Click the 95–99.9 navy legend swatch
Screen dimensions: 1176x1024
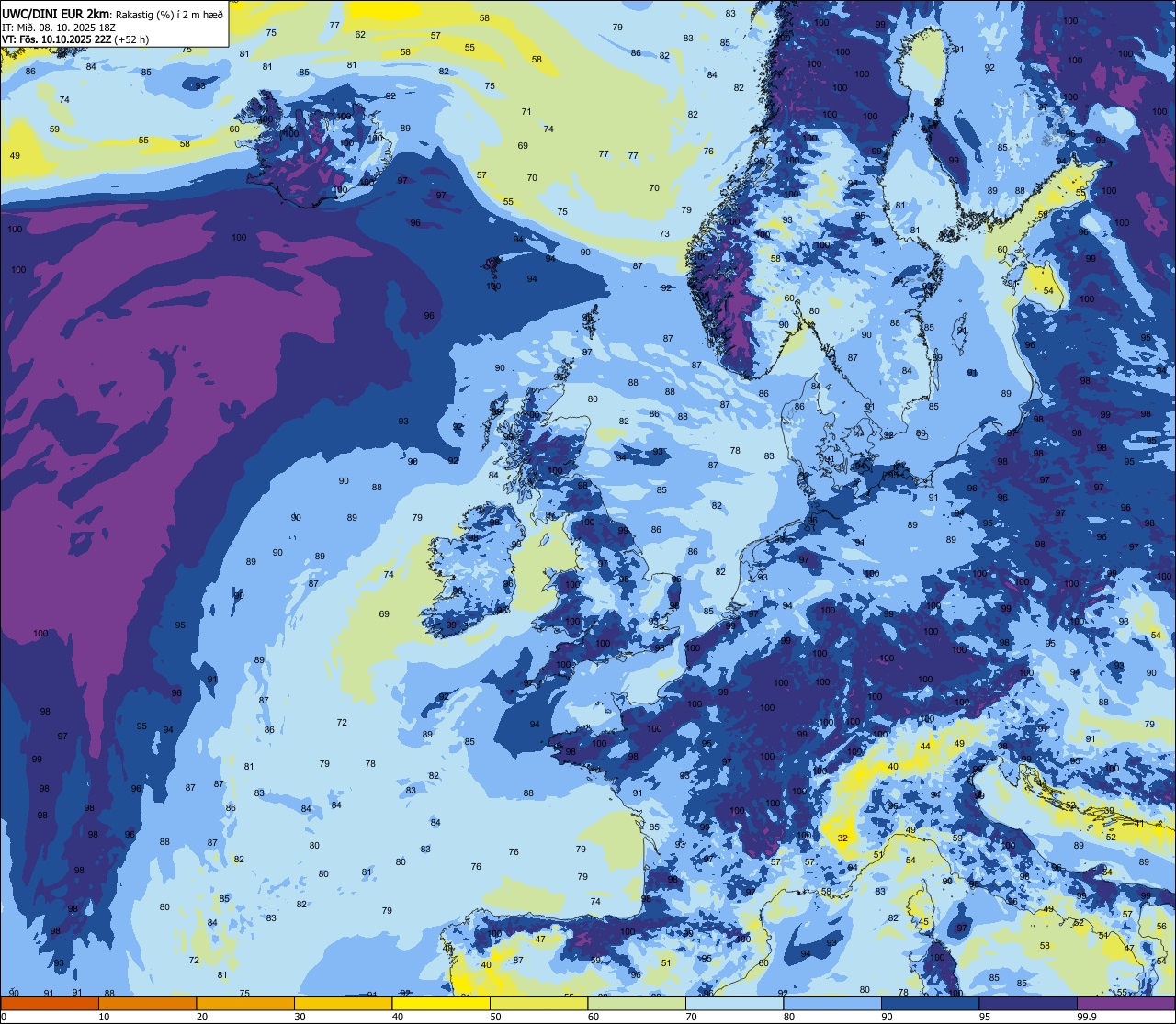tap(1028, 1003)
